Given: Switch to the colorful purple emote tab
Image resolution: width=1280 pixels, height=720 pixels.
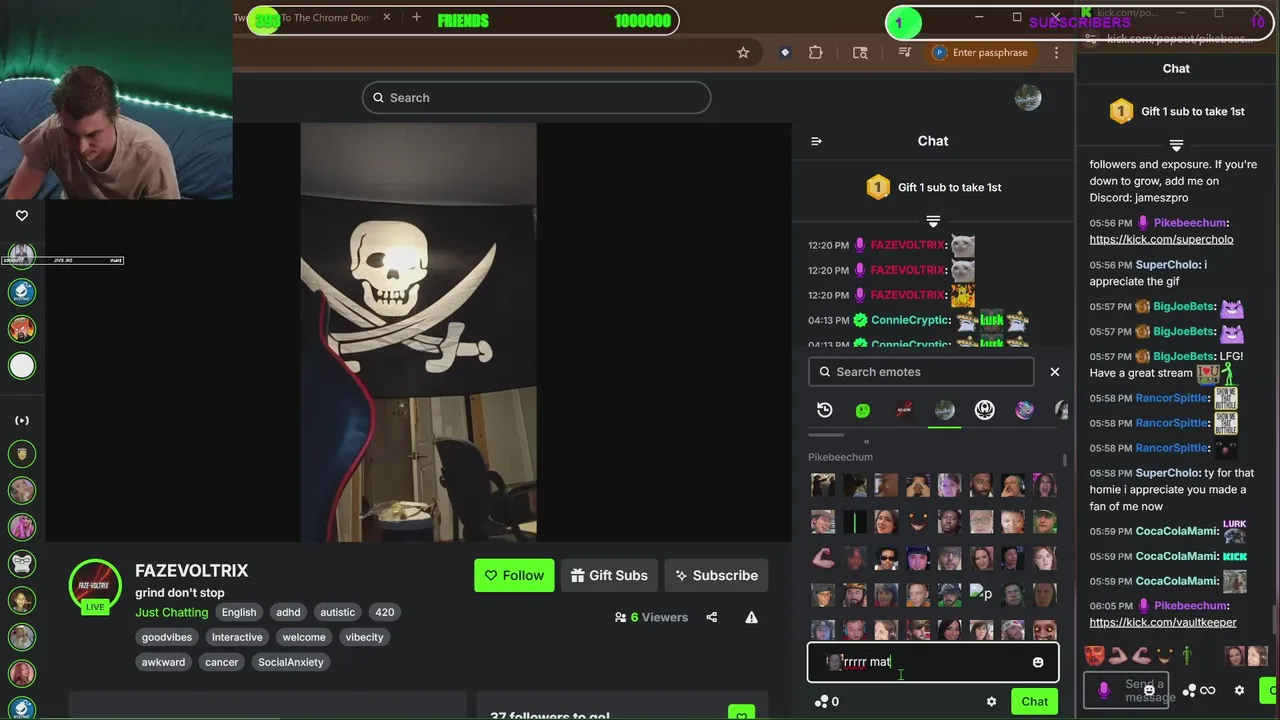Looking at the screenshot, I should 1024,410.
